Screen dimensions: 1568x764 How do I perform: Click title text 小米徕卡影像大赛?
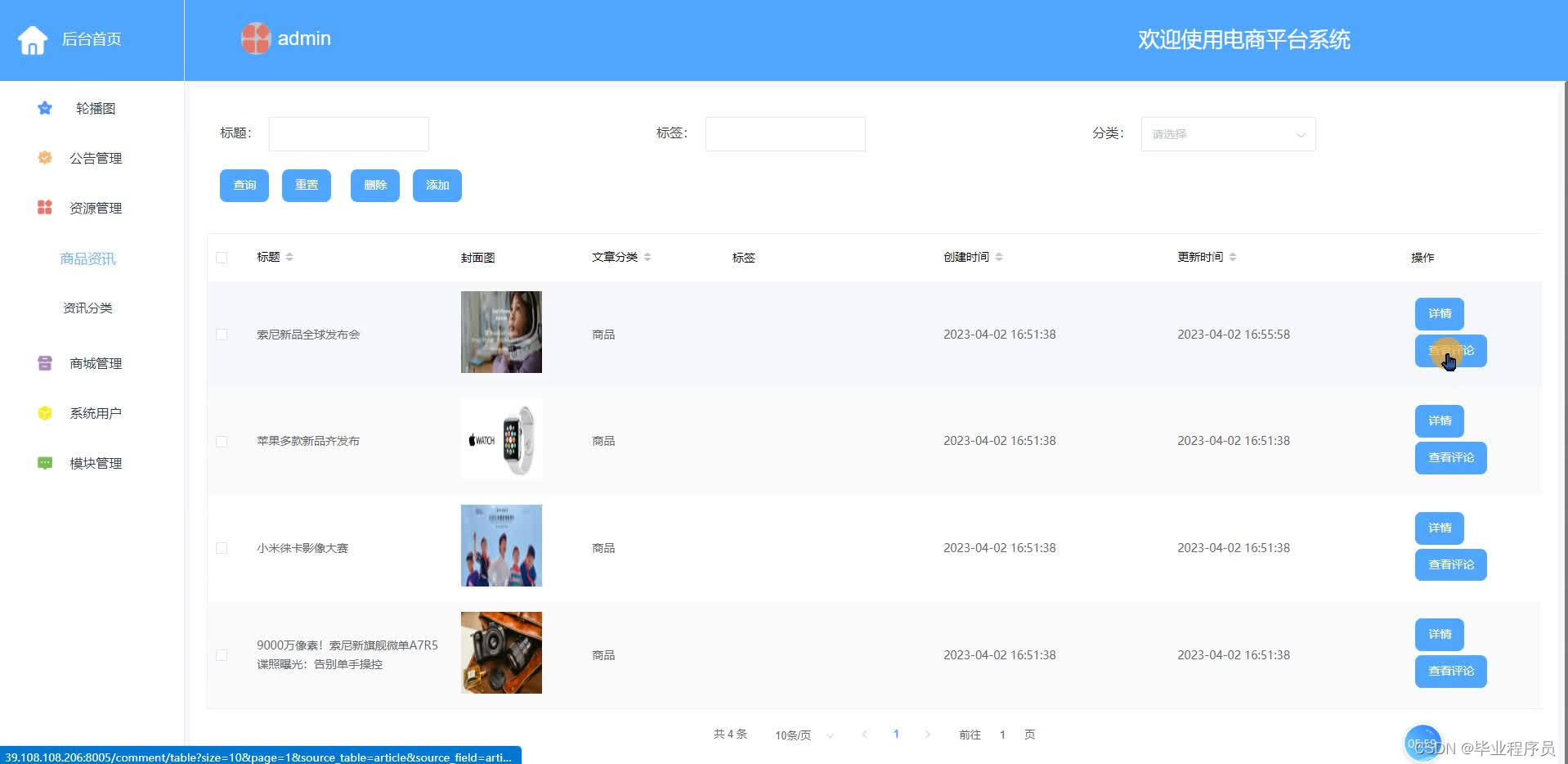(302, 548)
